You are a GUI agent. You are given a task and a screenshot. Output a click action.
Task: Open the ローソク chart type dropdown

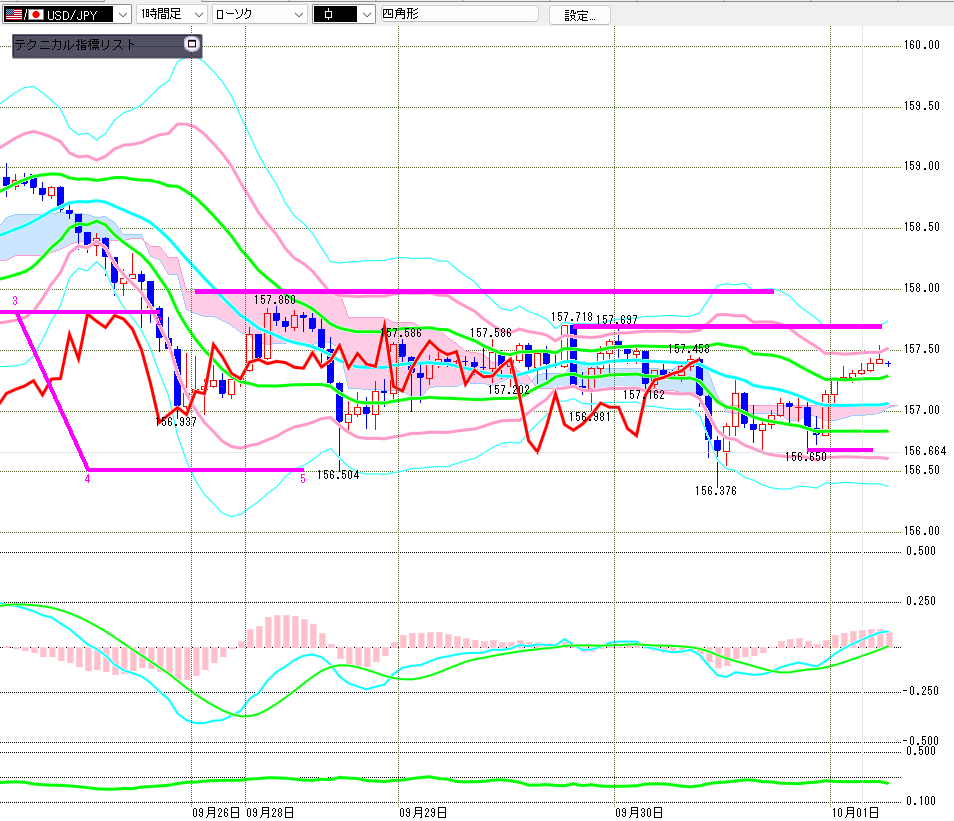click(x=299, y=15)
